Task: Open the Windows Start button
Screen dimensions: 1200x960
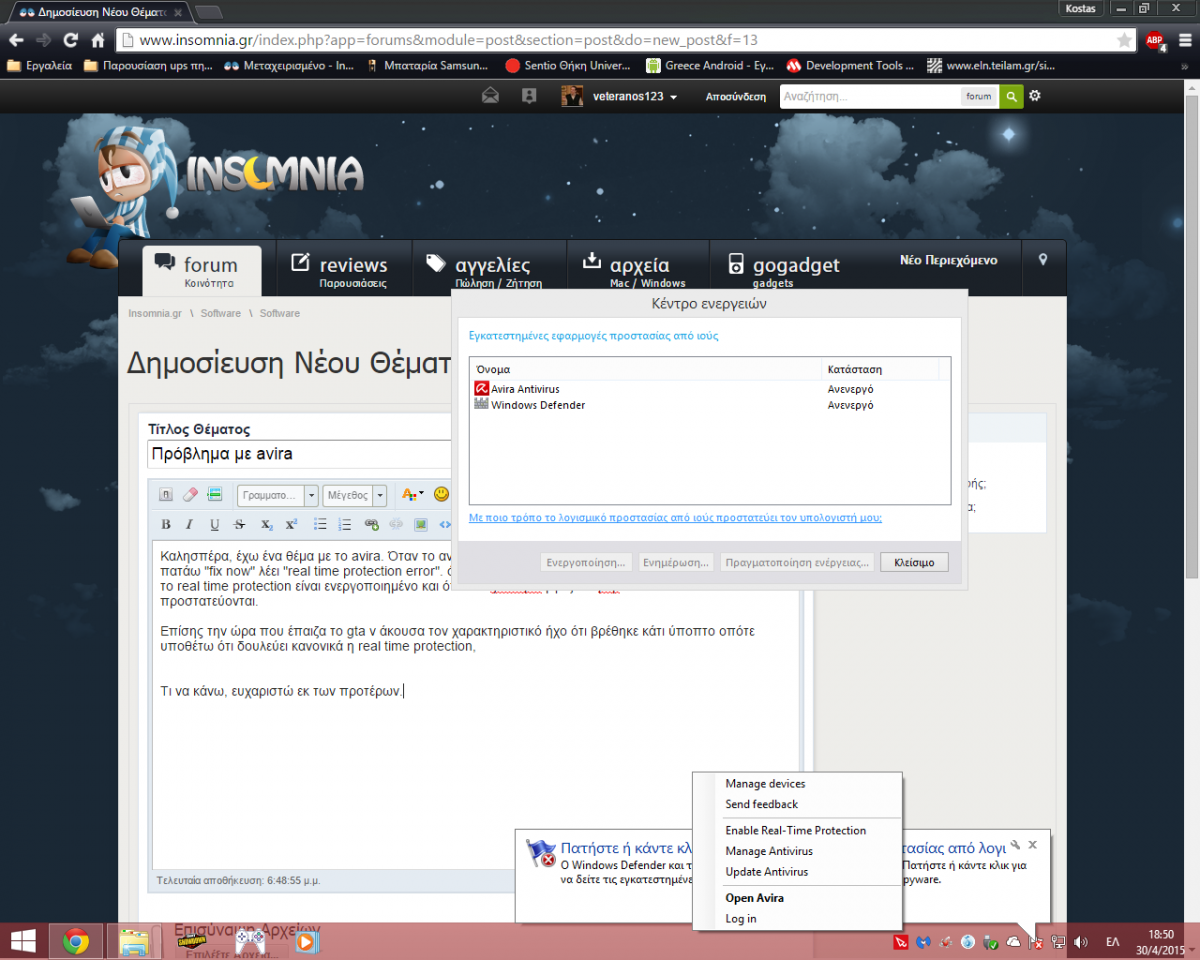Action: coord(23,941)
